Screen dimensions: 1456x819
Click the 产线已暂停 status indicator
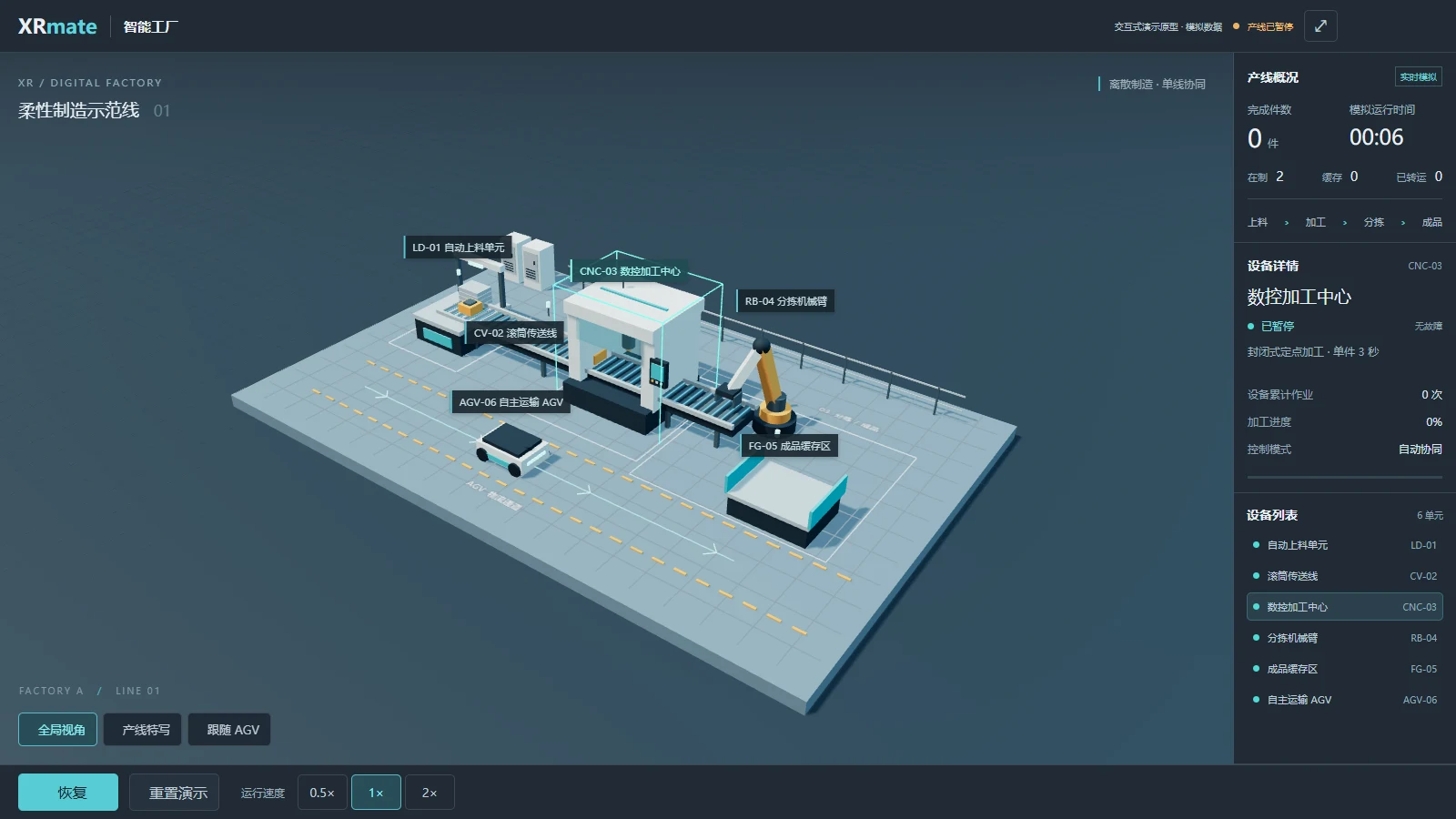[x=1263, y=26]
